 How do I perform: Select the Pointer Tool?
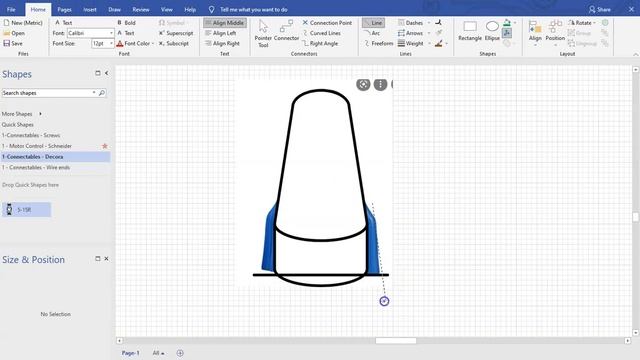263,33
